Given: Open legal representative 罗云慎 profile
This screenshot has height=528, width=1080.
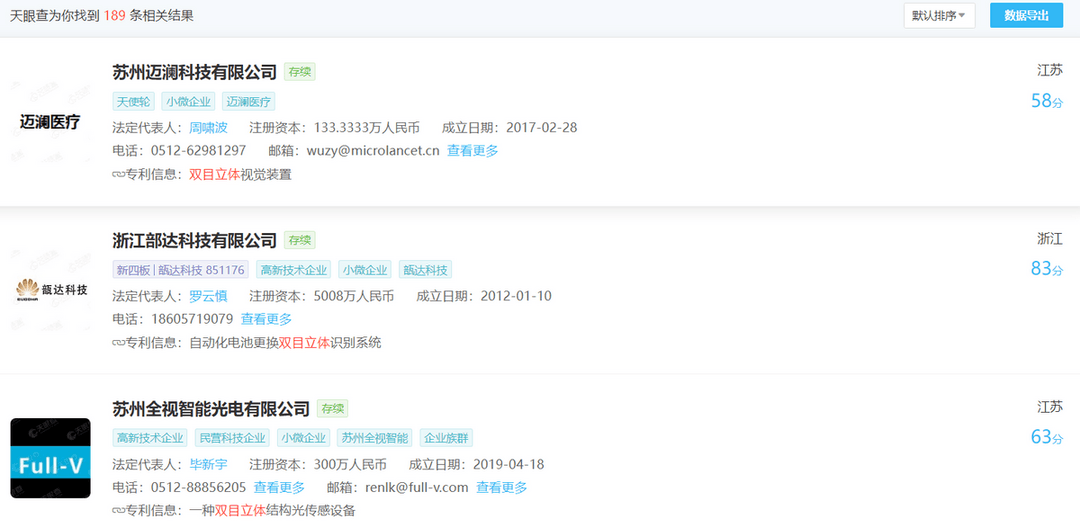Looking at the screenshot, I should (208, 296).
